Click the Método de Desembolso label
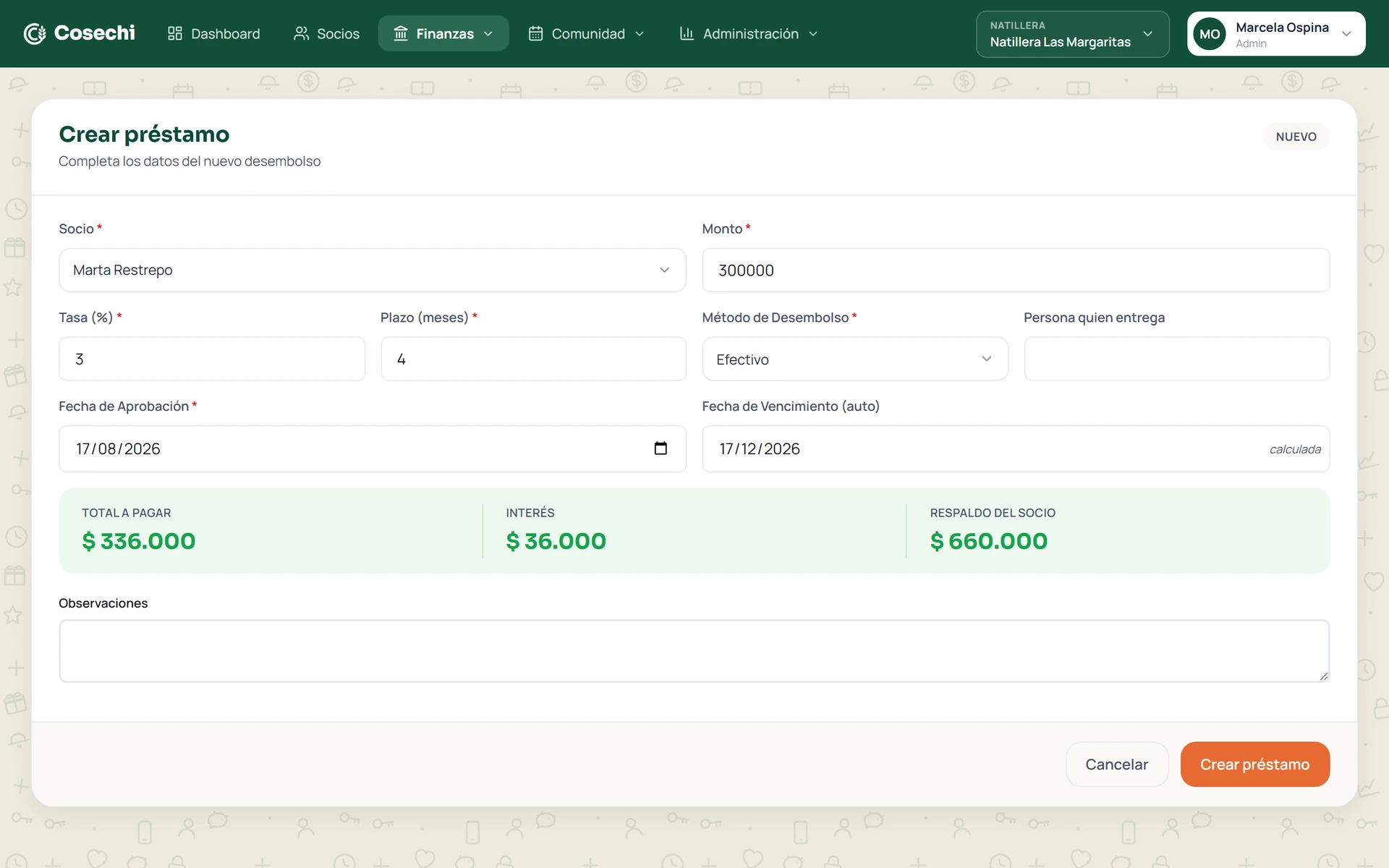1389x868 pixels. pos(776,318)
